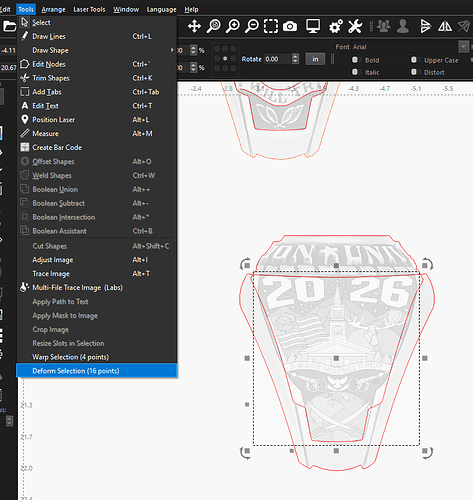The image size is (473, 500).
Task: Open Device Settings wrench icon
Action: point(355,26)
